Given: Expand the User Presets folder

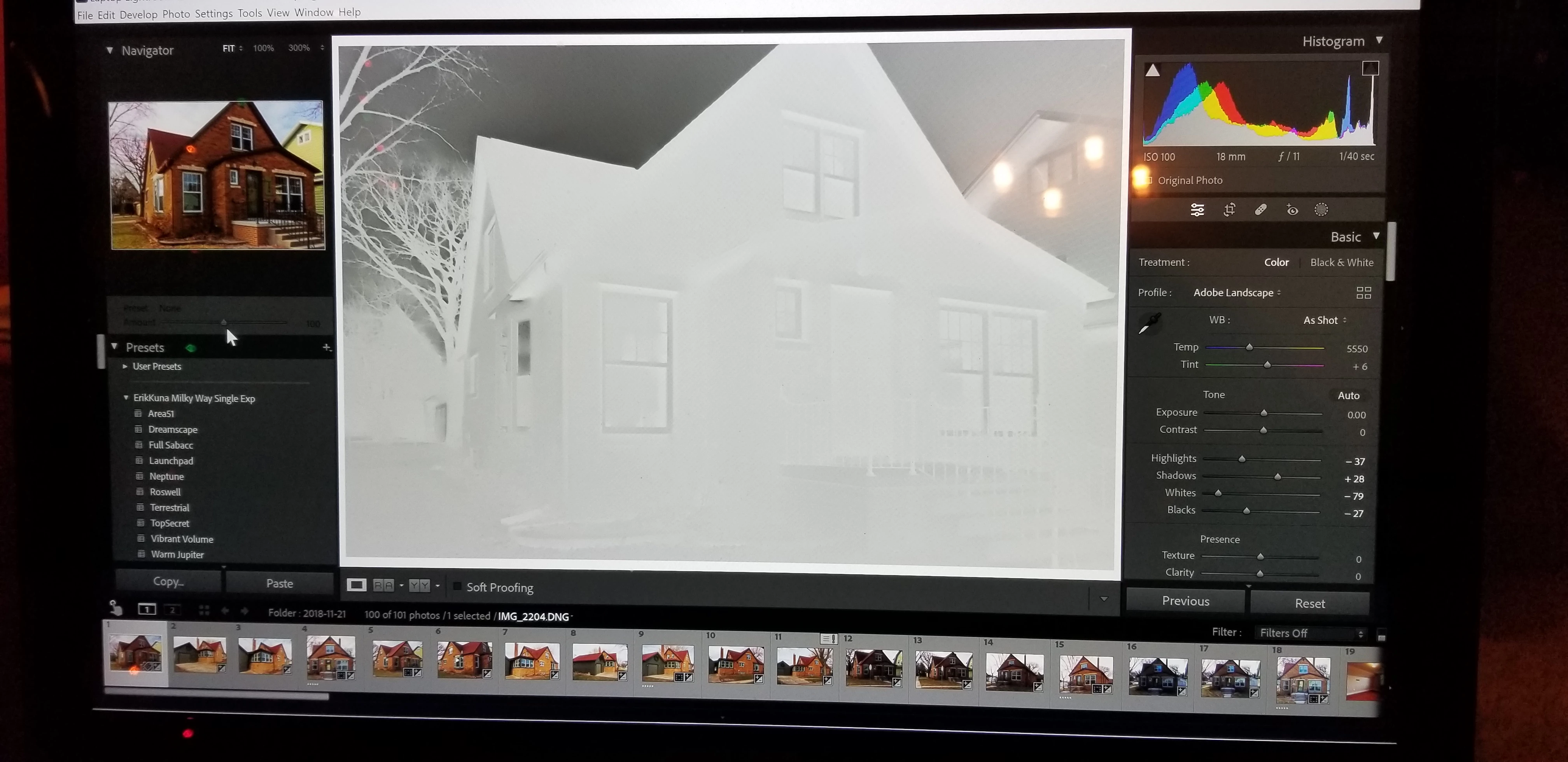Looking at the screenshot, I should pyautogui.click(x=125, y=366).
